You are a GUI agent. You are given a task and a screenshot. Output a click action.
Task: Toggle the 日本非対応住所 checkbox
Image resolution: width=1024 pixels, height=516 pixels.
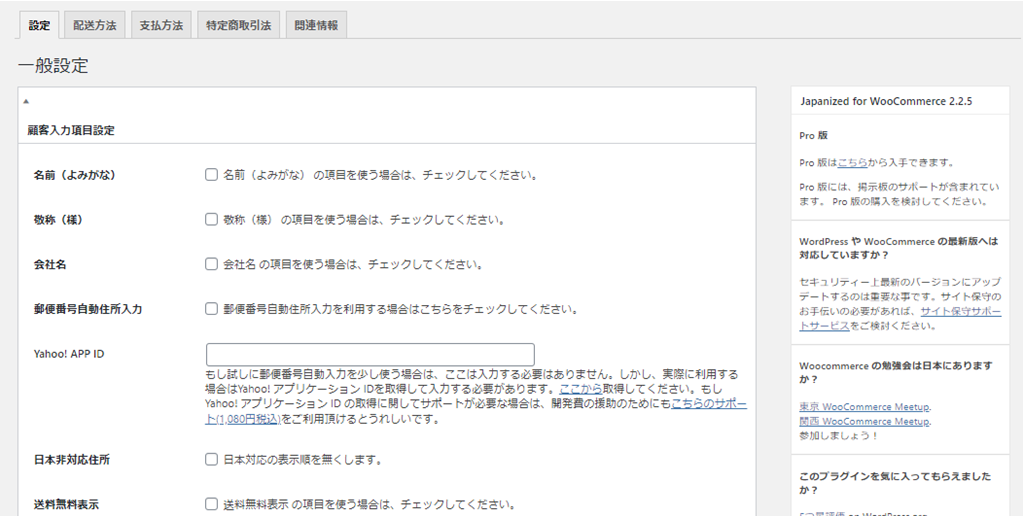point(211,460)
